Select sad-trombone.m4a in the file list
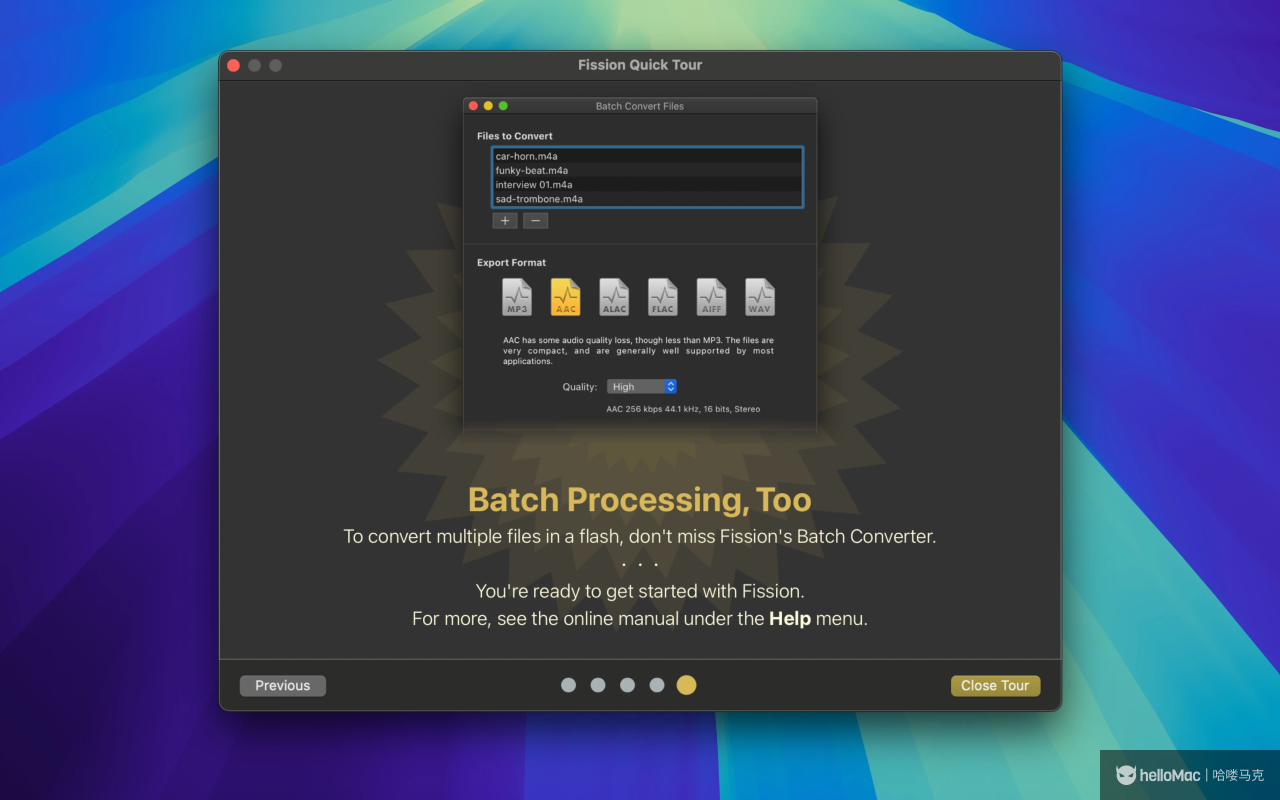This screenshot has width=1280, height=800. coord(647,198)
